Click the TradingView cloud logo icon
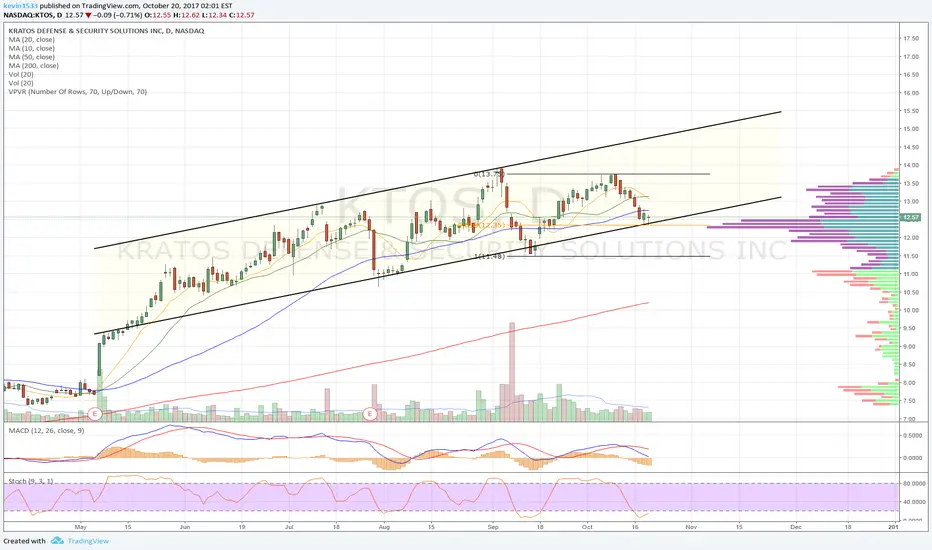The width and height of the screenshot is (932, 550). [57, 540]
